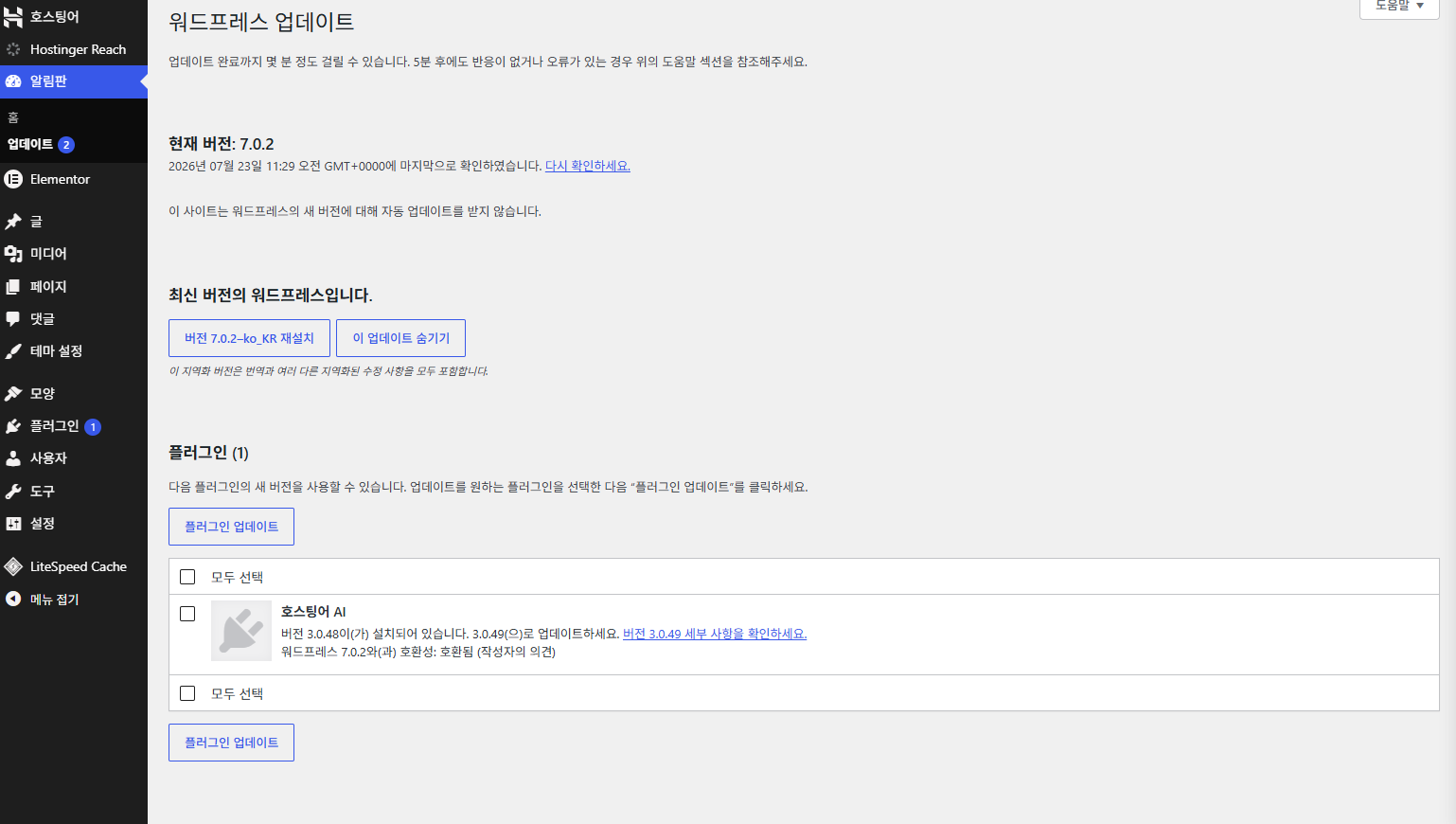
Task: Click the 알림판 dashboard gauge icon
Action: [x=13, y=81]
